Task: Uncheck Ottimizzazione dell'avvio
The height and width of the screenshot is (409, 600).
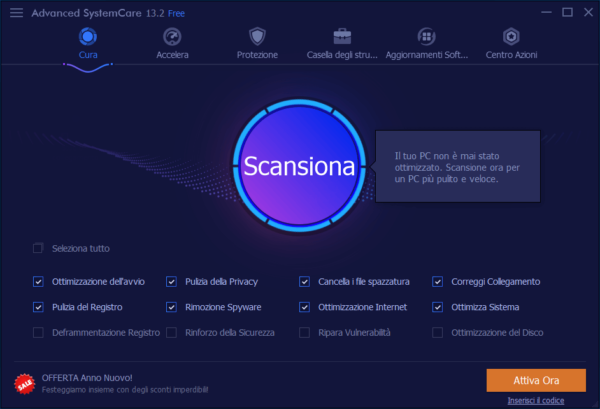Action: (38, 282)
